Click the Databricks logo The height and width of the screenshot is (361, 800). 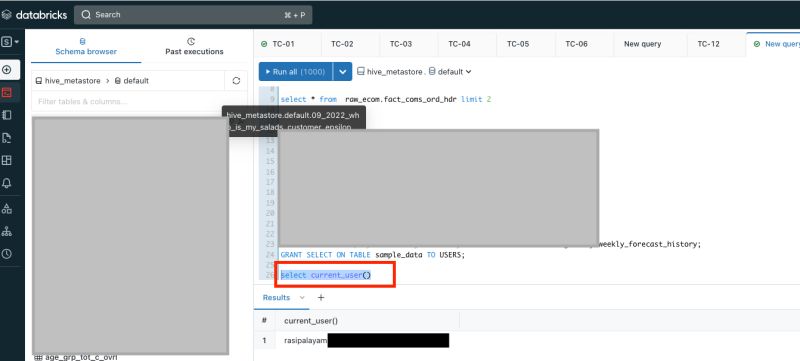point(34,15)
